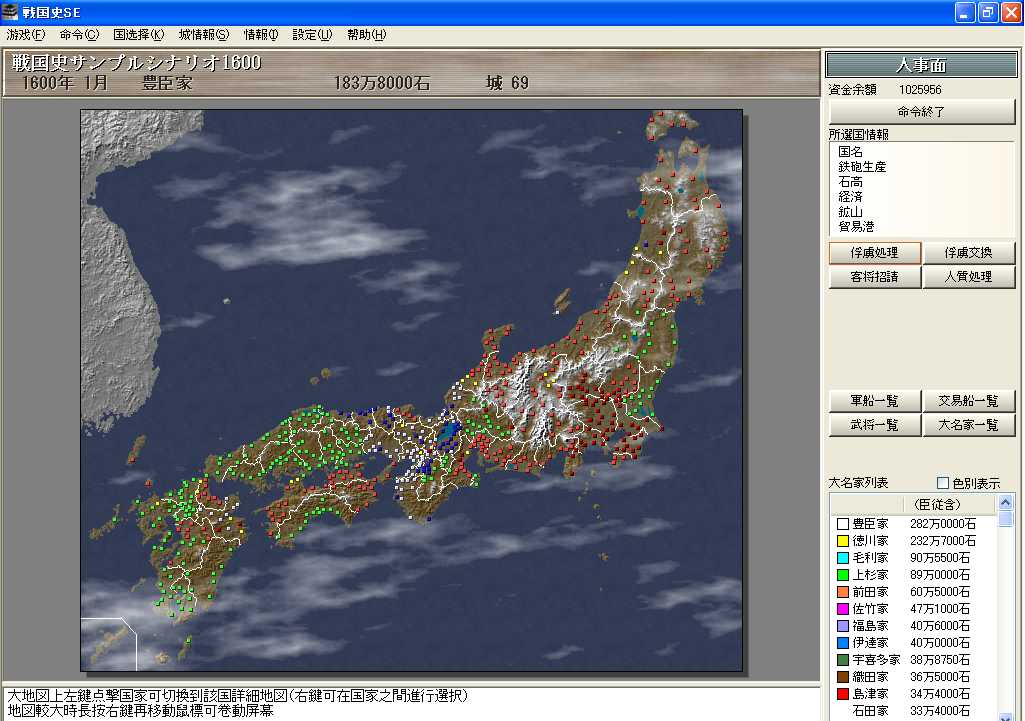
Task: Click the 貿易港 info label
Action: point(856,227)
